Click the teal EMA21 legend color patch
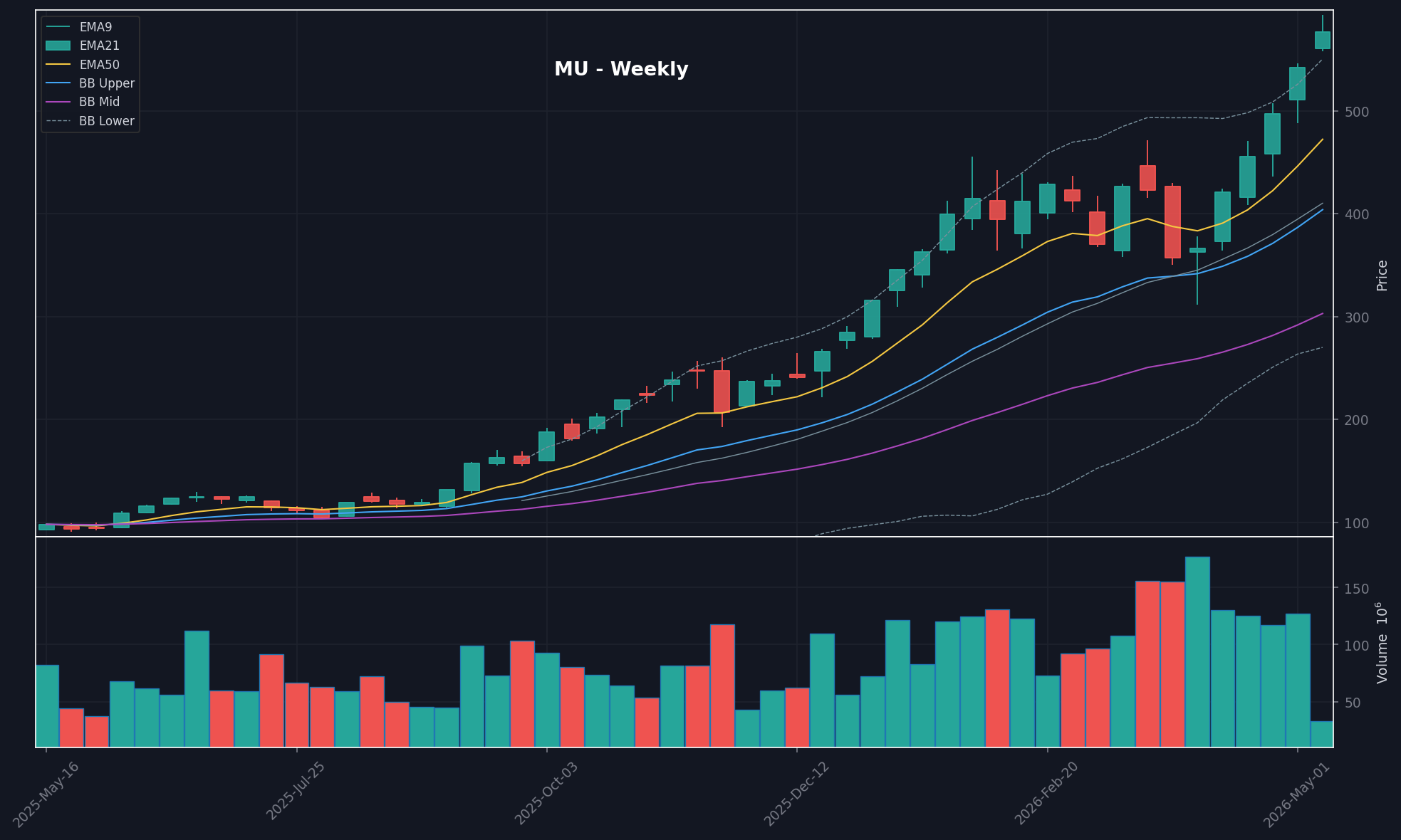Image resolution: width=1401 pixels, height=840 pixels. coord(58,46)
